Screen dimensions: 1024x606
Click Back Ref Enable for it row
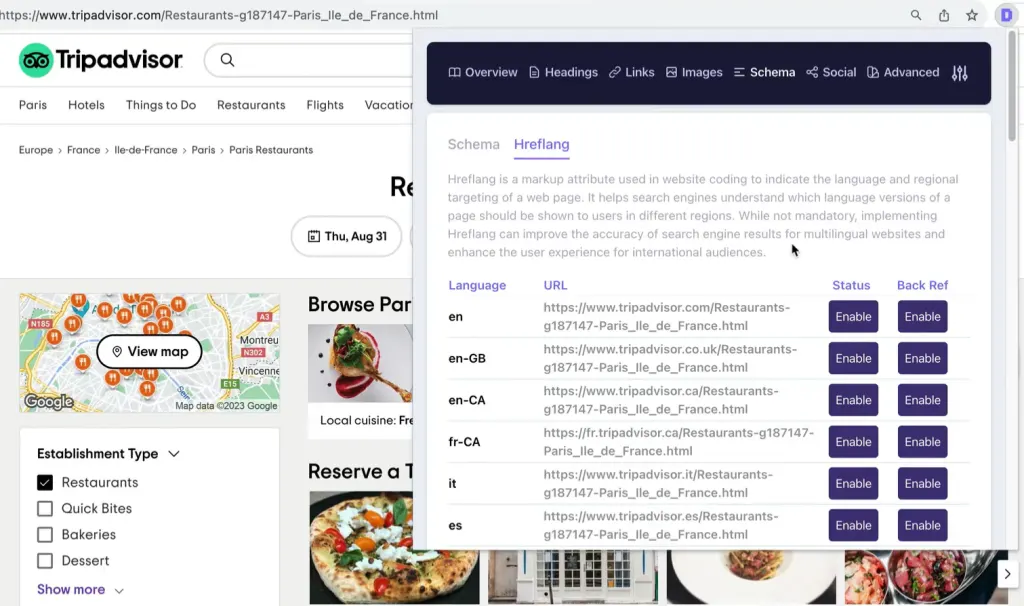922,484
